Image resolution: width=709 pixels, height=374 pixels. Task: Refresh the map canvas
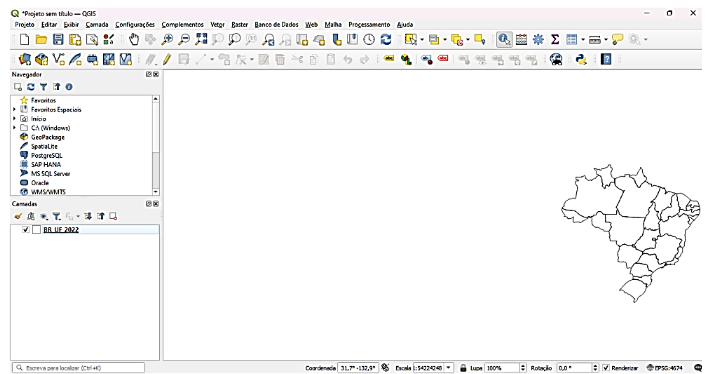click(x=386, y=40)
